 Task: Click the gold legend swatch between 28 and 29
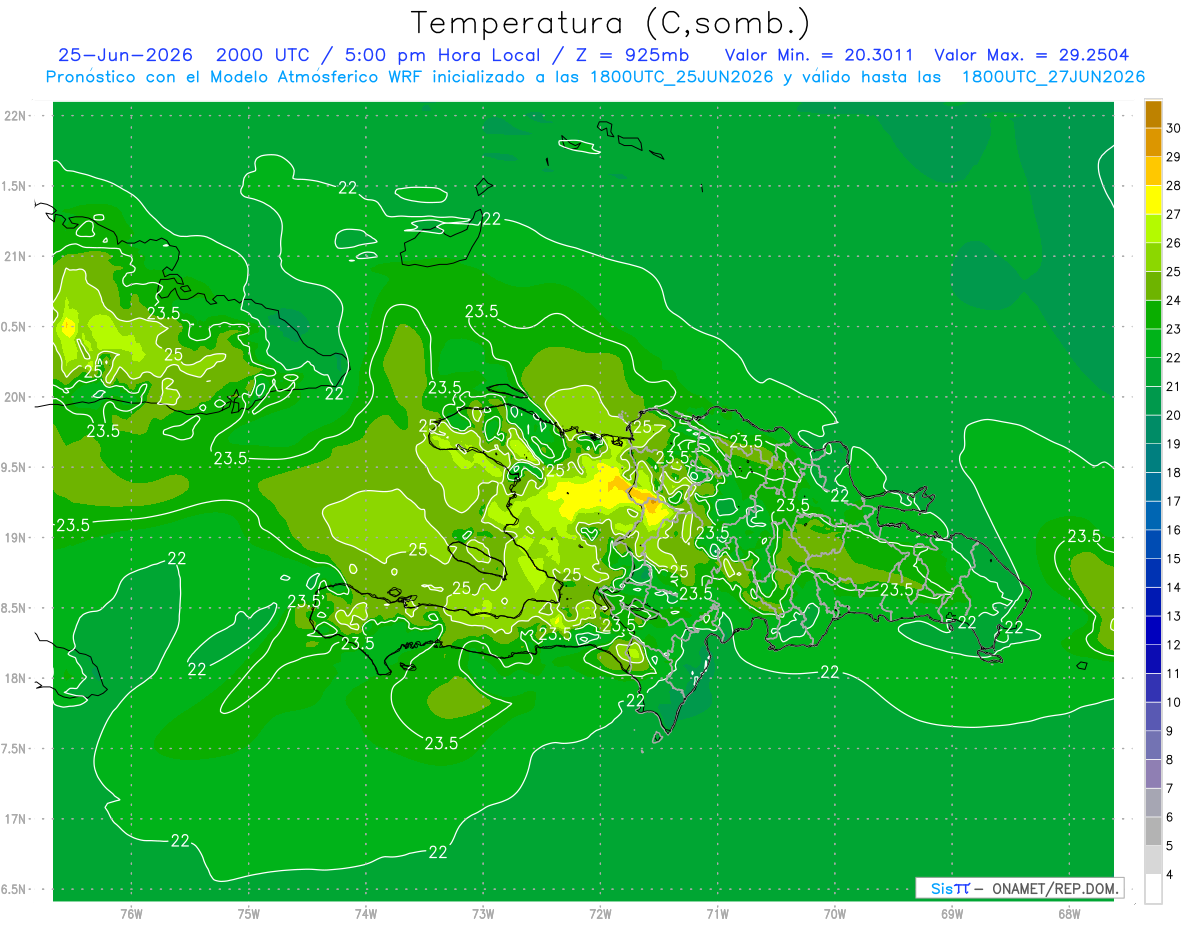[1153, 172]
